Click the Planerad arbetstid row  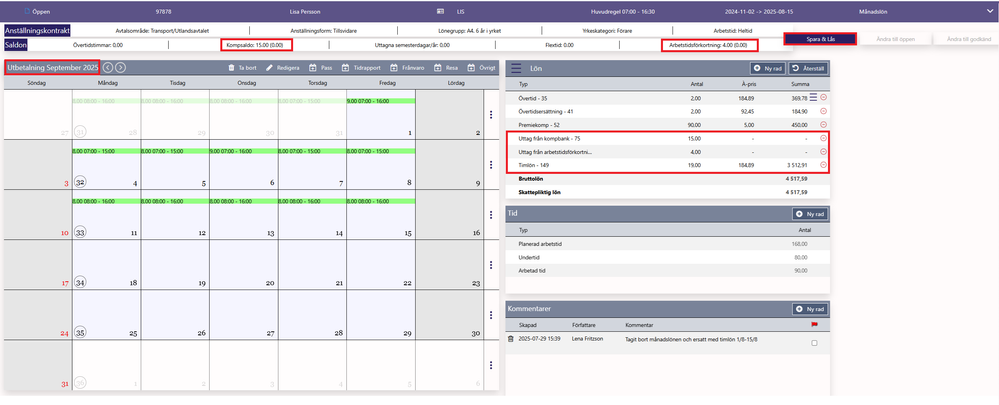(x=667, y=243)
